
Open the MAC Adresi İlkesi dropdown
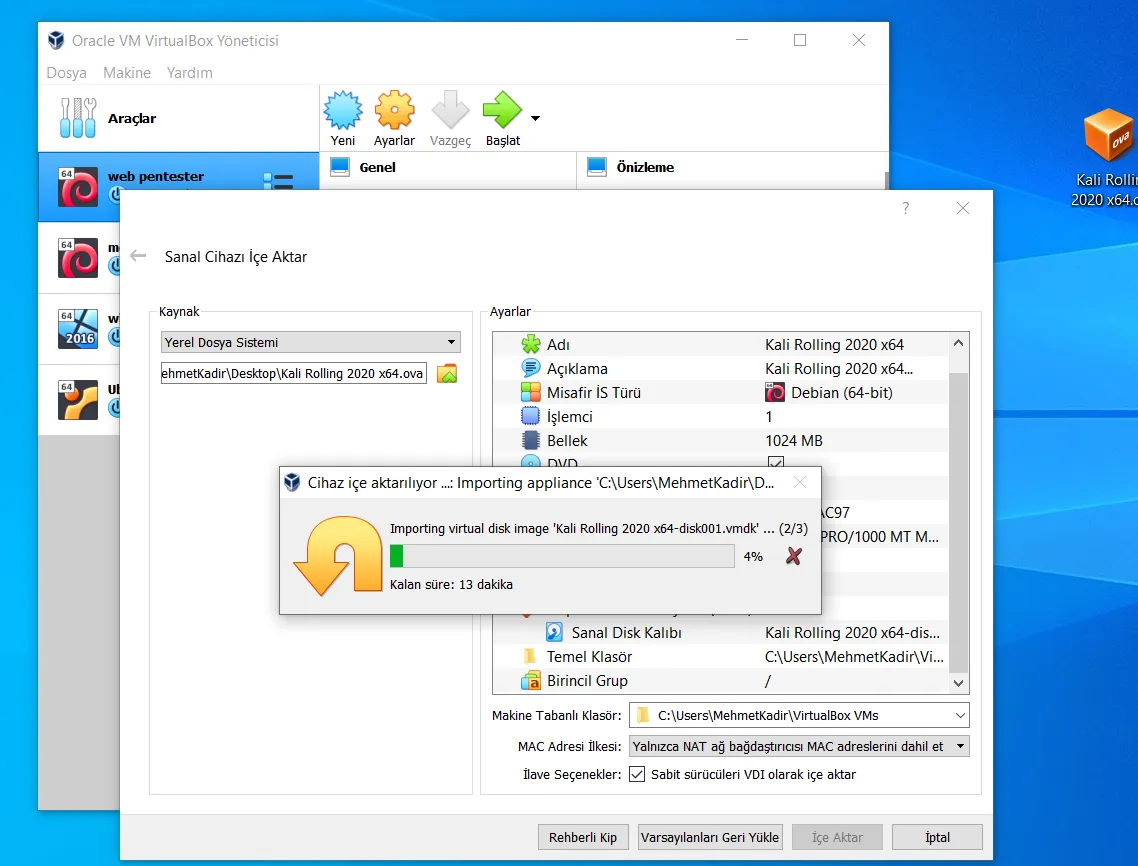pos(799,746)
